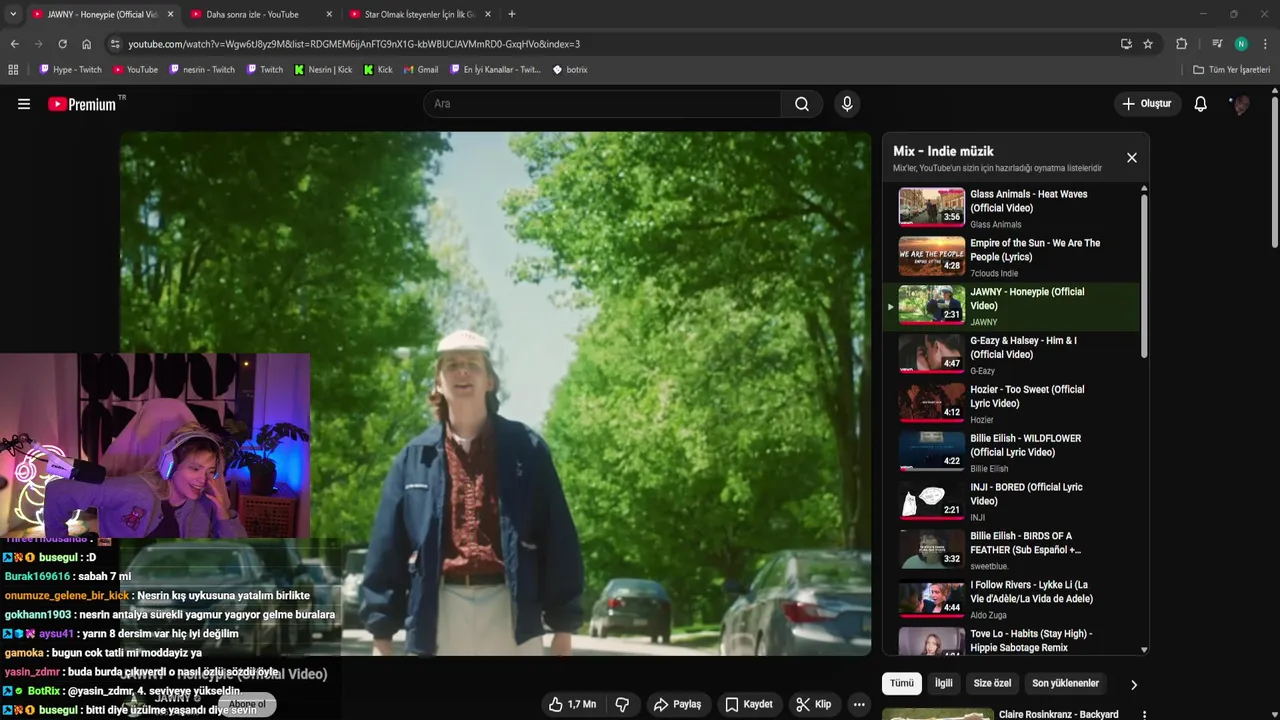Viewport: 1280px width, 720px height.
Task: Create a clip with Klip scissors button
Action: (814, 704)
